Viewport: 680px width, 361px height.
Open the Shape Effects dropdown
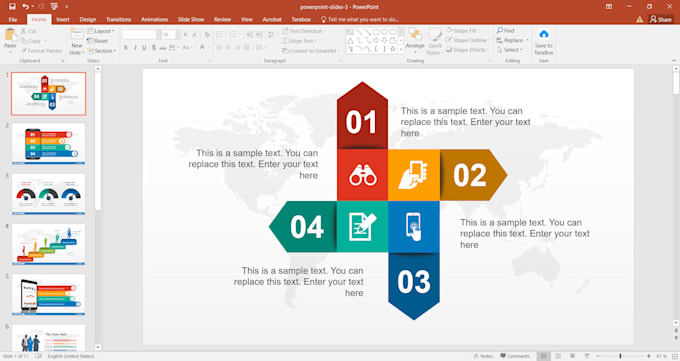click(x=467, y=50)
